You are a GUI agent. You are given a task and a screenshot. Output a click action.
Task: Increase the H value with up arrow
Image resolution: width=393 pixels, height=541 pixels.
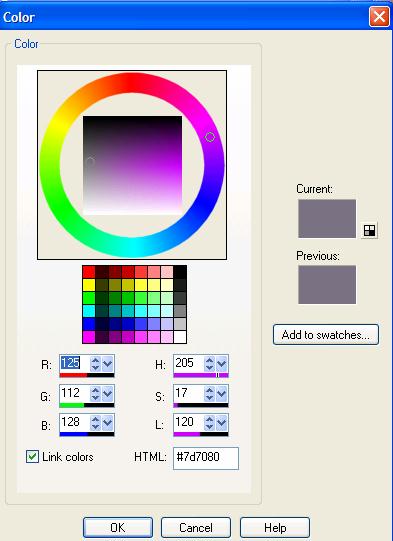209,360
